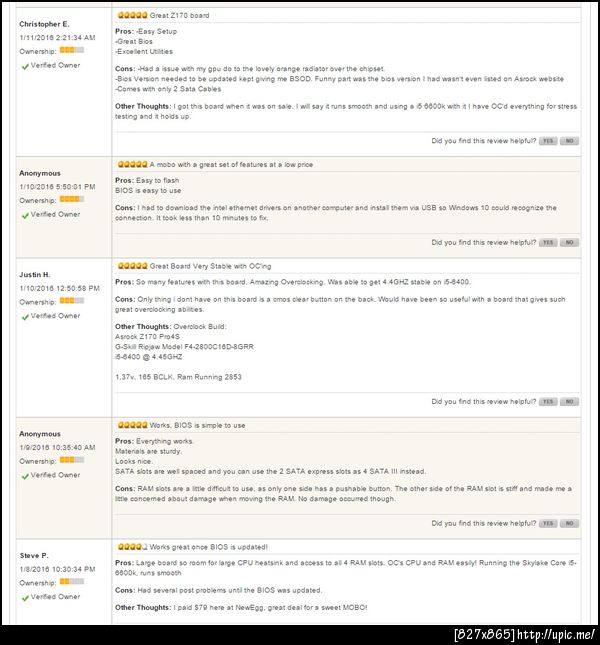
Task: Click star rating of 'Great Z170 board' review
Action: tap(131, 16)
